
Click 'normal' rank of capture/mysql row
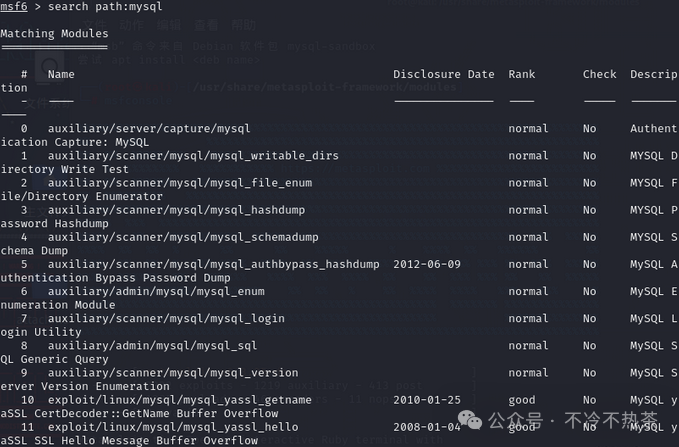(x=528, y=129)
